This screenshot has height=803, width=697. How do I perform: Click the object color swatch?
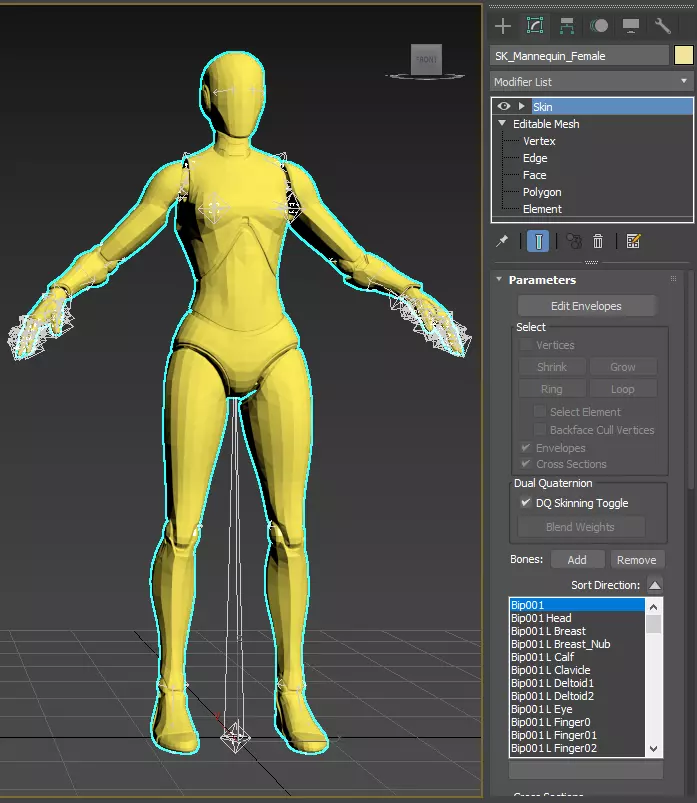tap(684, 55)
